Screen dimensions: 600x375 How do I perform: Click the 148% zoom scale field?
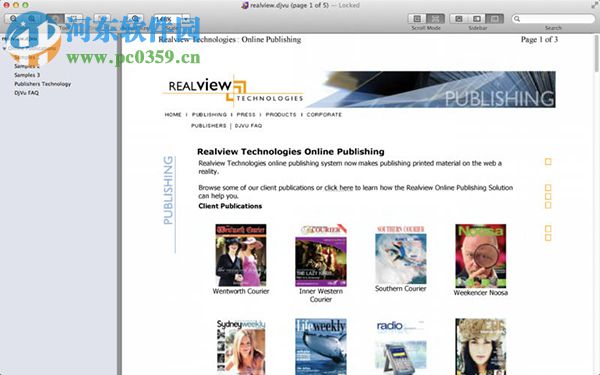click(x=167, y=18)
